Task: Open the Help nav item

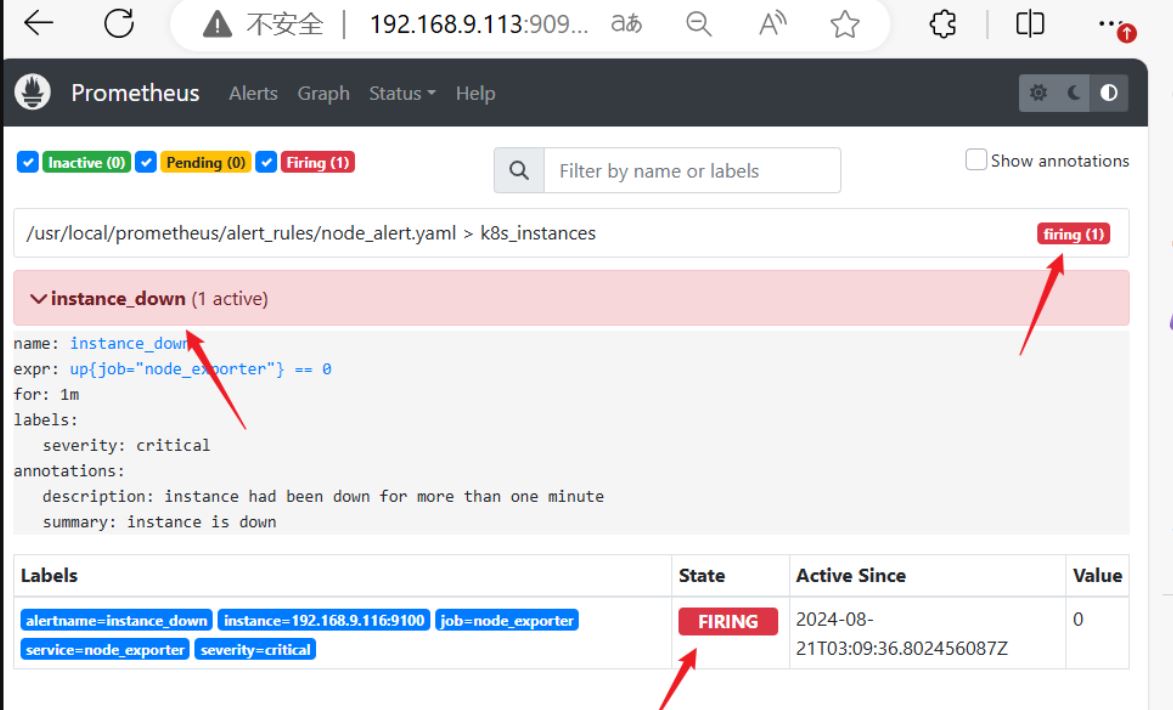Action: [475, 94]
